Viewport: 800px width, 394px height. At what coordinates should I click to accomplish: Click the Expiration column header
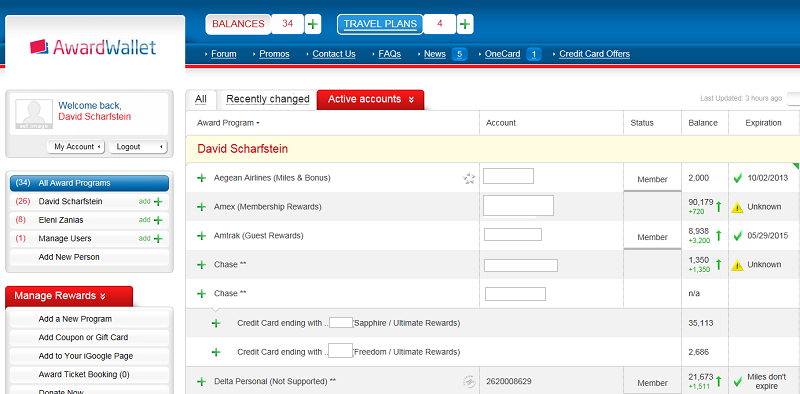(x=763, y=123)
